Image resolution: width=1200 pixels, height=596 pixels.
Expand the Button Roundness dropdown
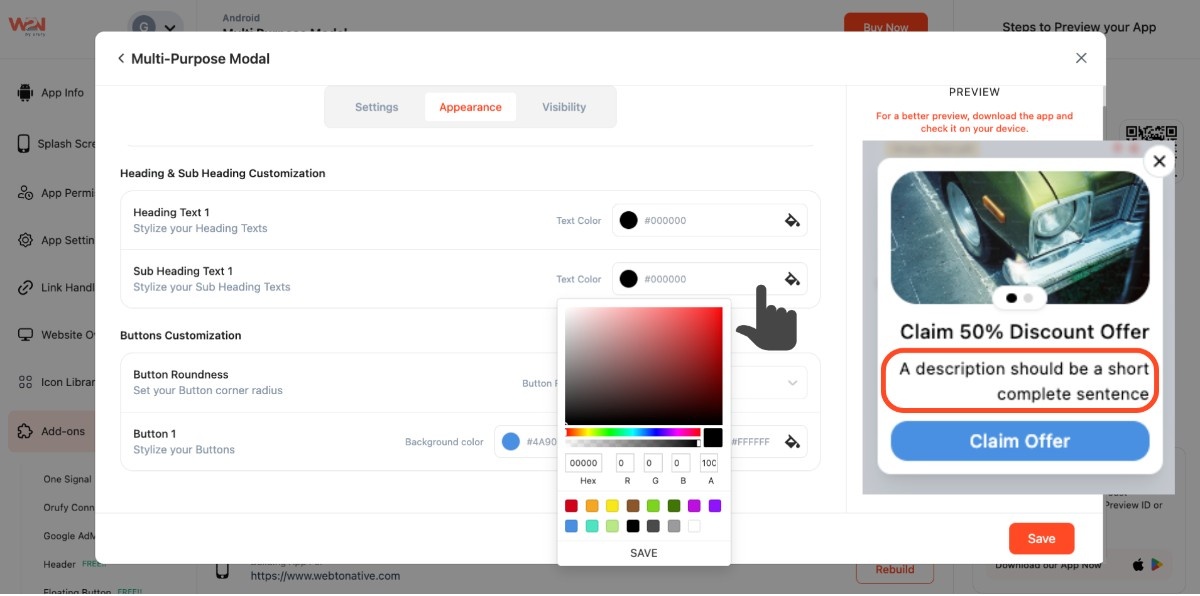tap(792, 383)
